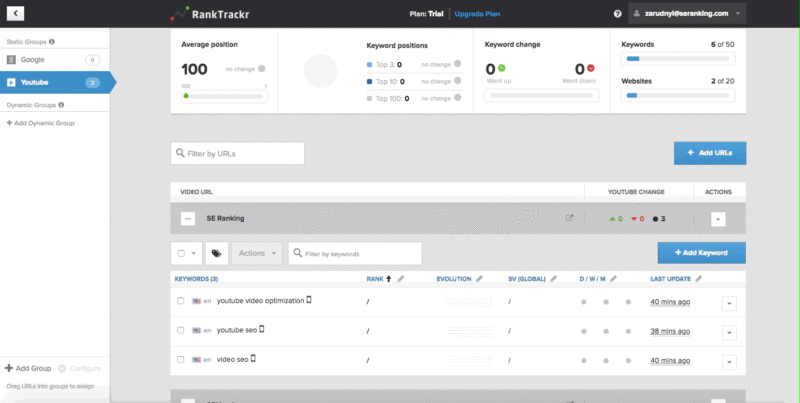The image size is (800, 403).
Task: Click the tags icon button
Action: (x=215, y=253)
